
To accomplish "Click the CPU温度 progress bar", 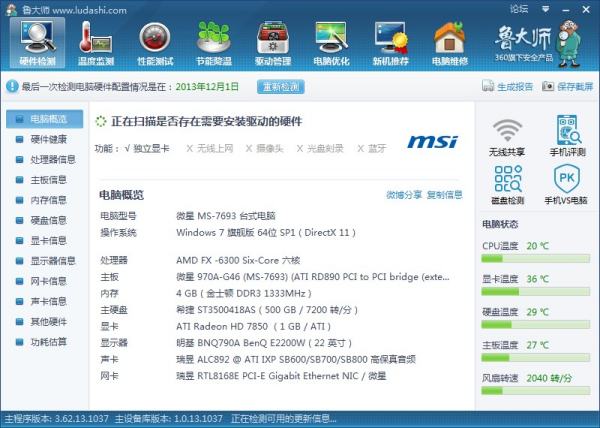I will (x=535, y=259).
